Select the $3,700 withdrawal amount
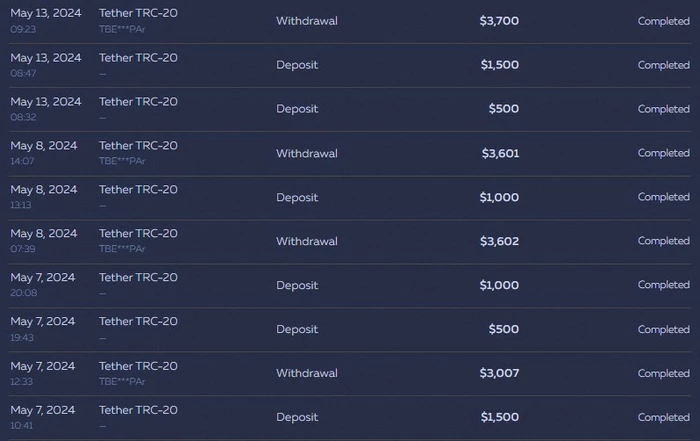This screenshot has width=700, height=441. (x=499, y=21)
